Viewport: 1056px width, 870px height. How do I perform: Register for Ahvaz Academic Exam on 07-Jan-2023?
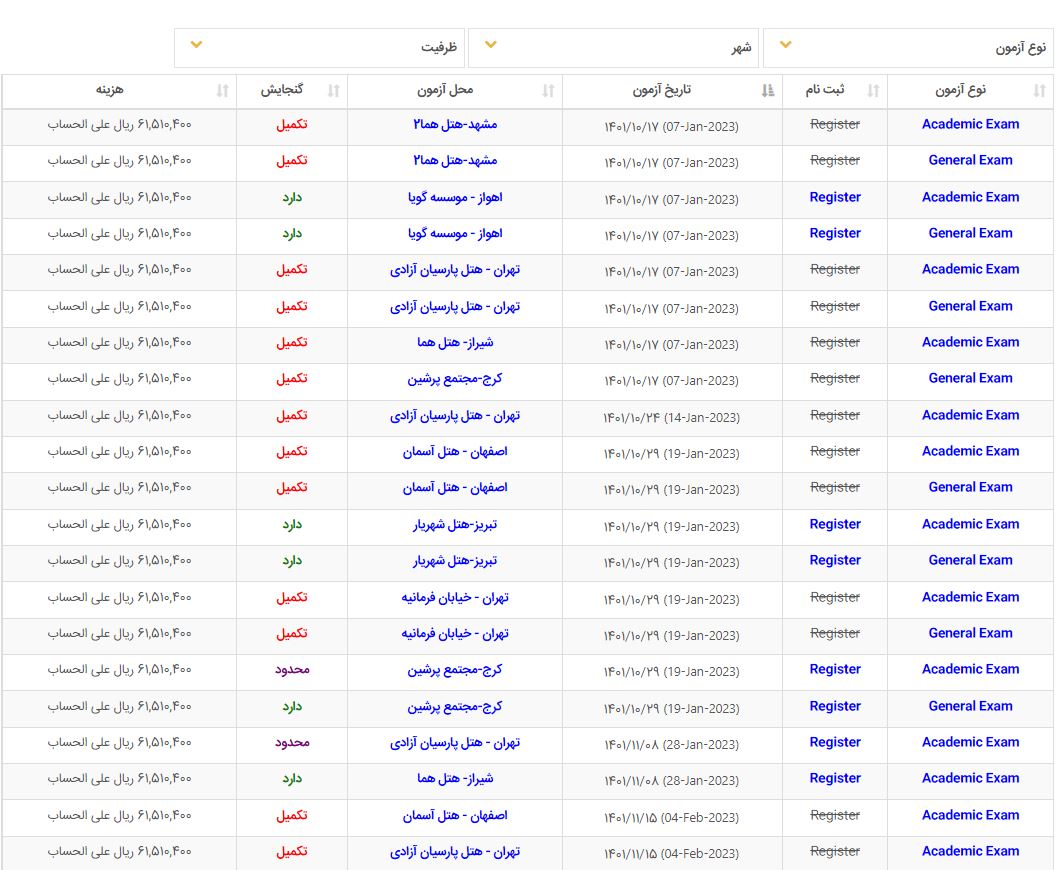coord(835,197)
